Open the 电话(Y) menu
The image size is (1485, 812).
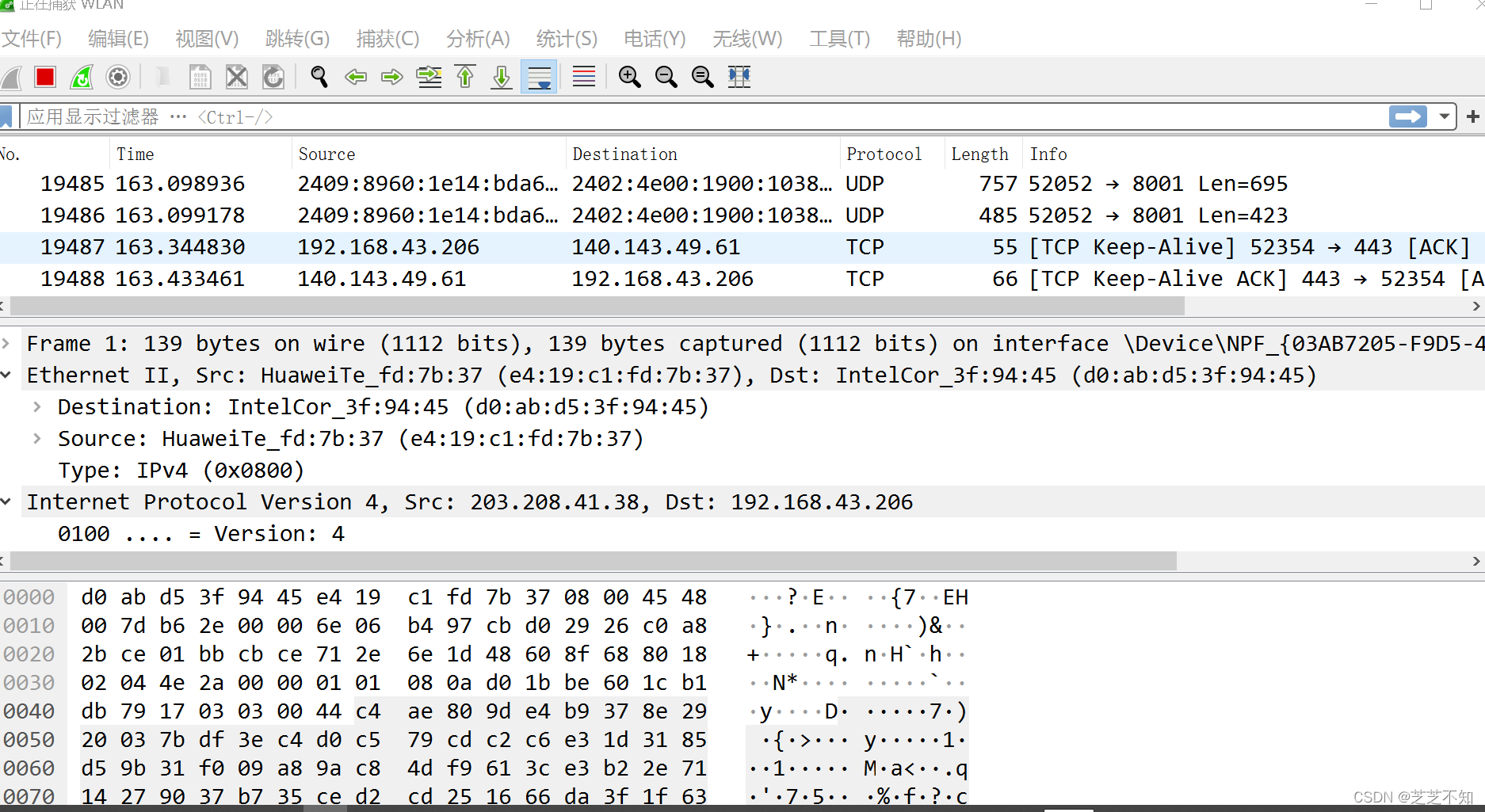655,38
